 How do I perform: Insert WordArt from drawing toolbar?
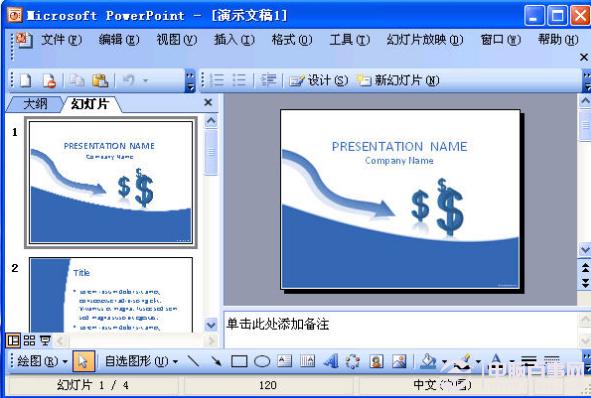[331, 361]
